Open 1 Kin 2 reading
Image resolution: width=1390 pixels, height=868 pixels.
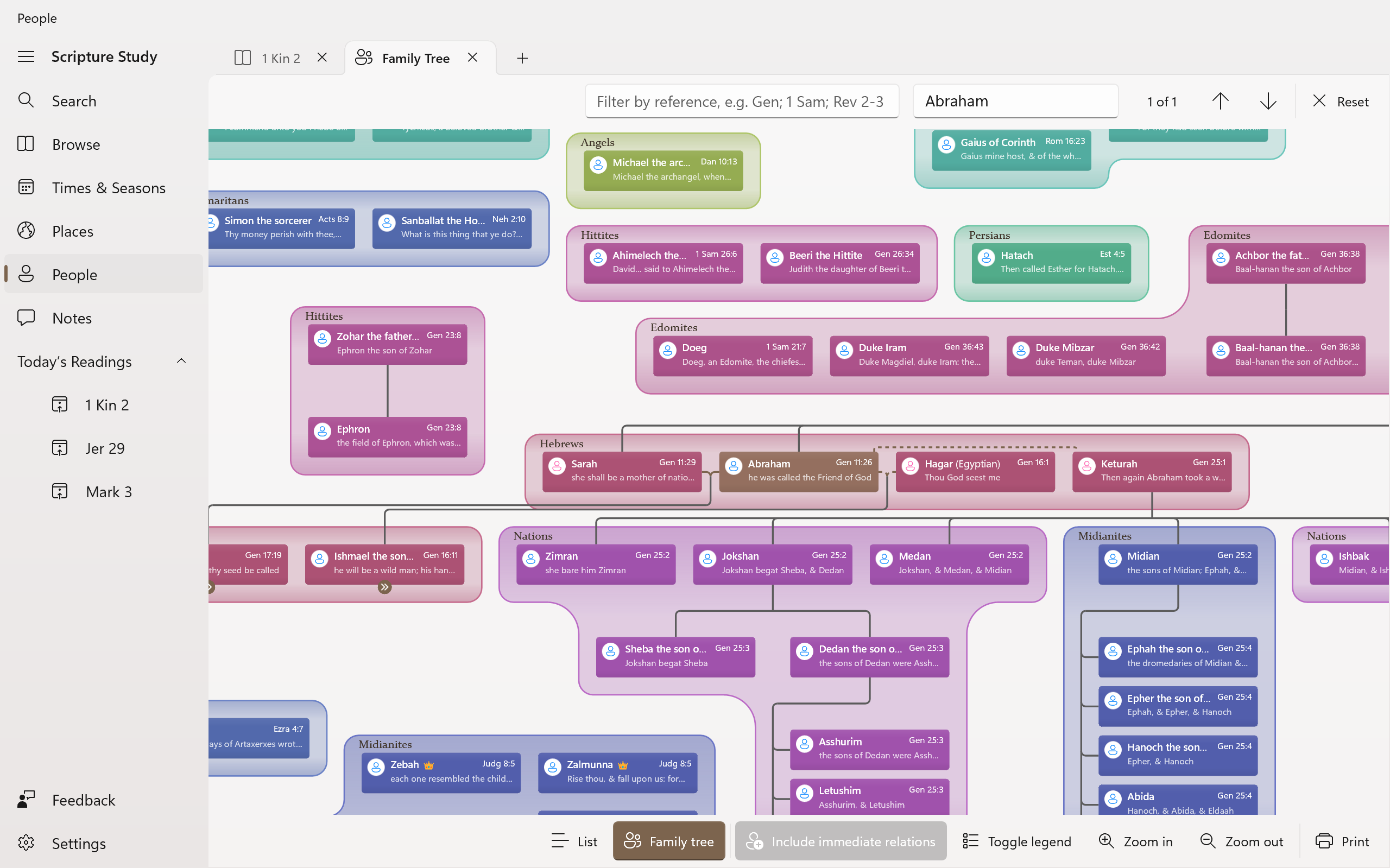[104, 405]
